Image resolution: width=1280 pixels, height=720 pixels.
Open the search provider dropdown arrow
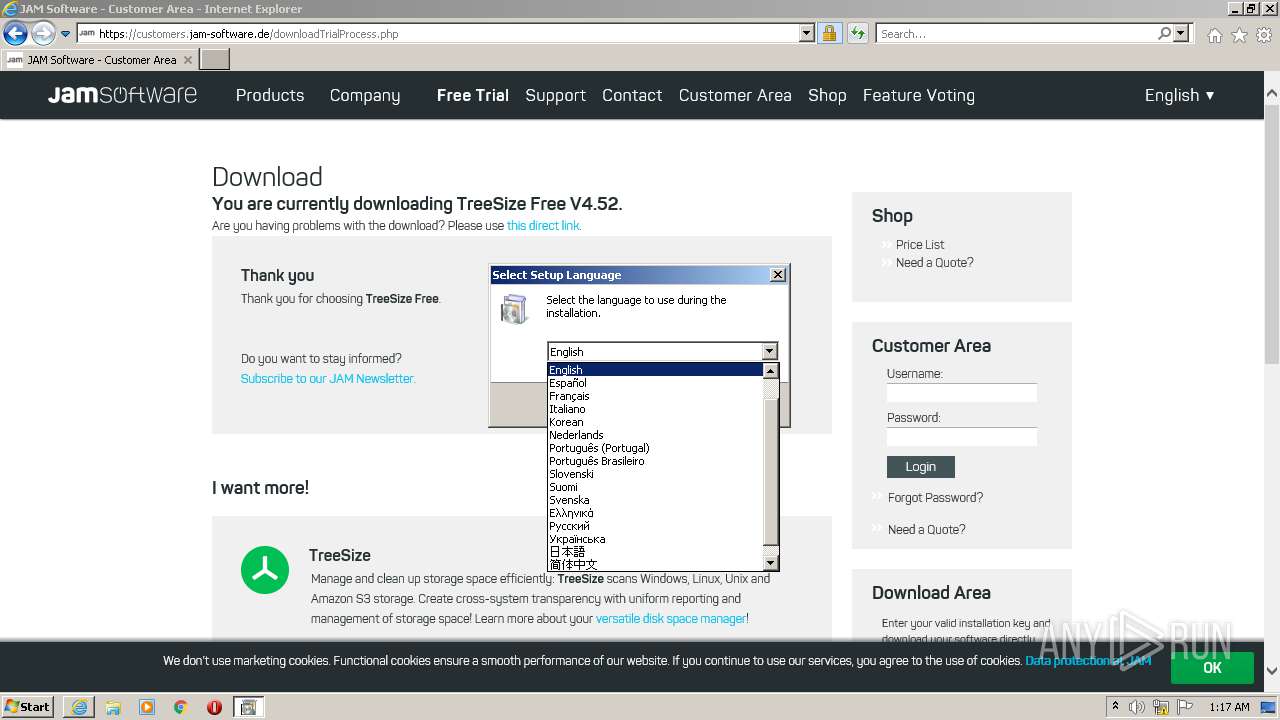pyautogui.click(x=1181, y=33)
